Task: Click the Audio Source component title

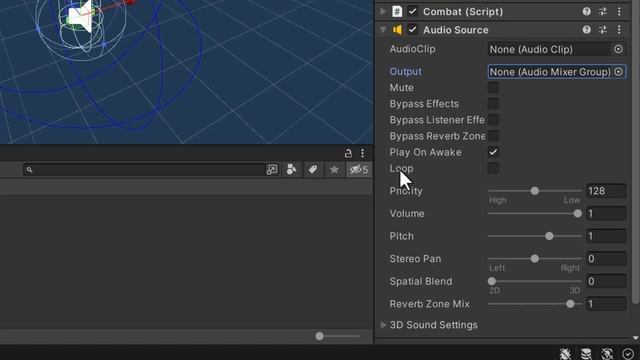Action: pos(456,30)
